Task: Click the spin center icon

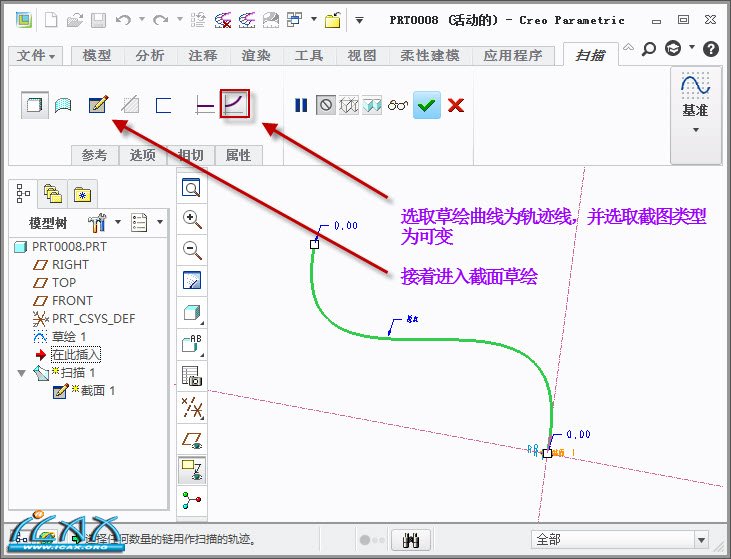Action: tap(192, 500)
